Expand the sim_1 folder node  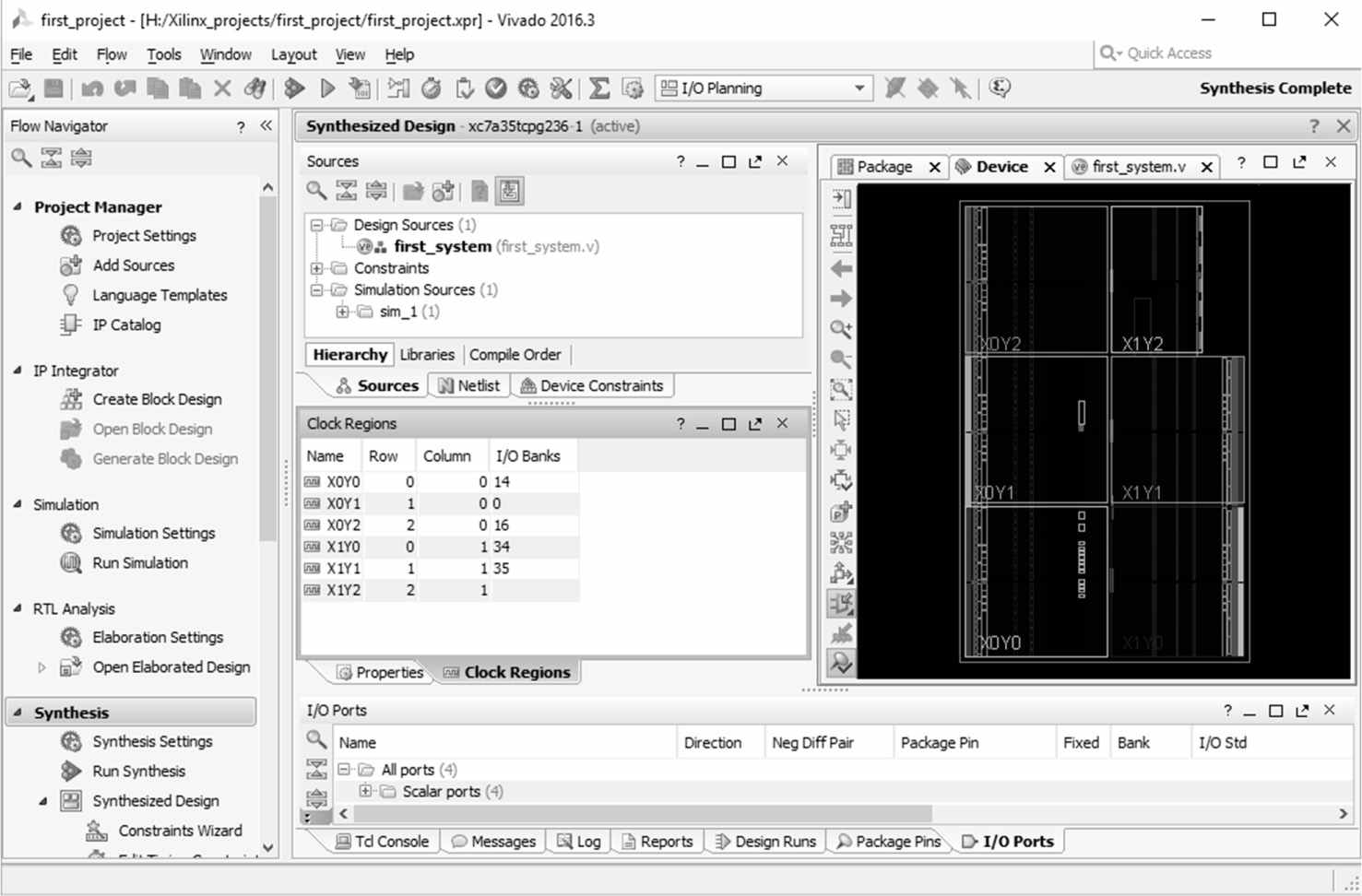(x=342, y=312)
